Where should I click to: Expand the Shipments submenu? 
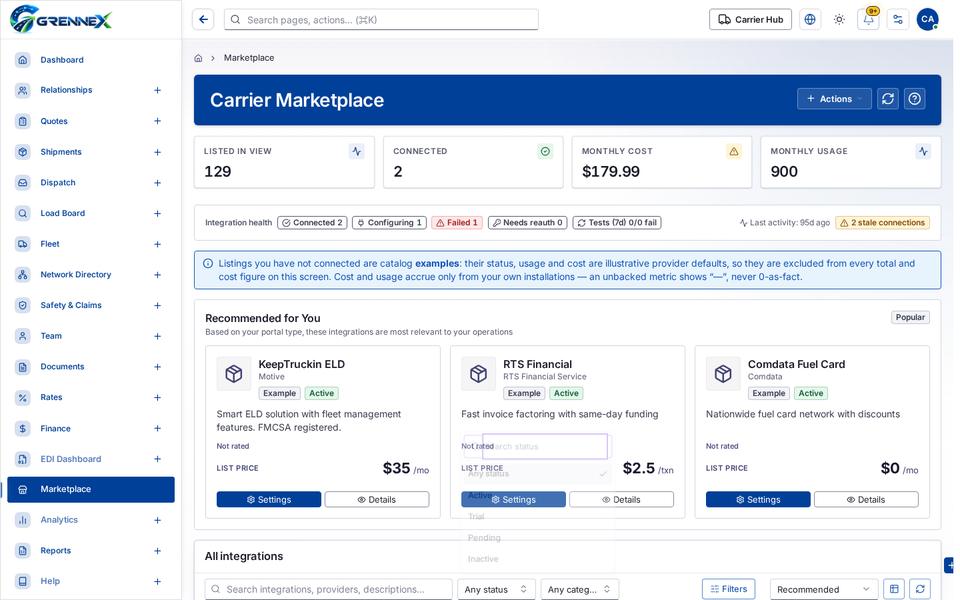pyautogui.click(x=157, y=152)
